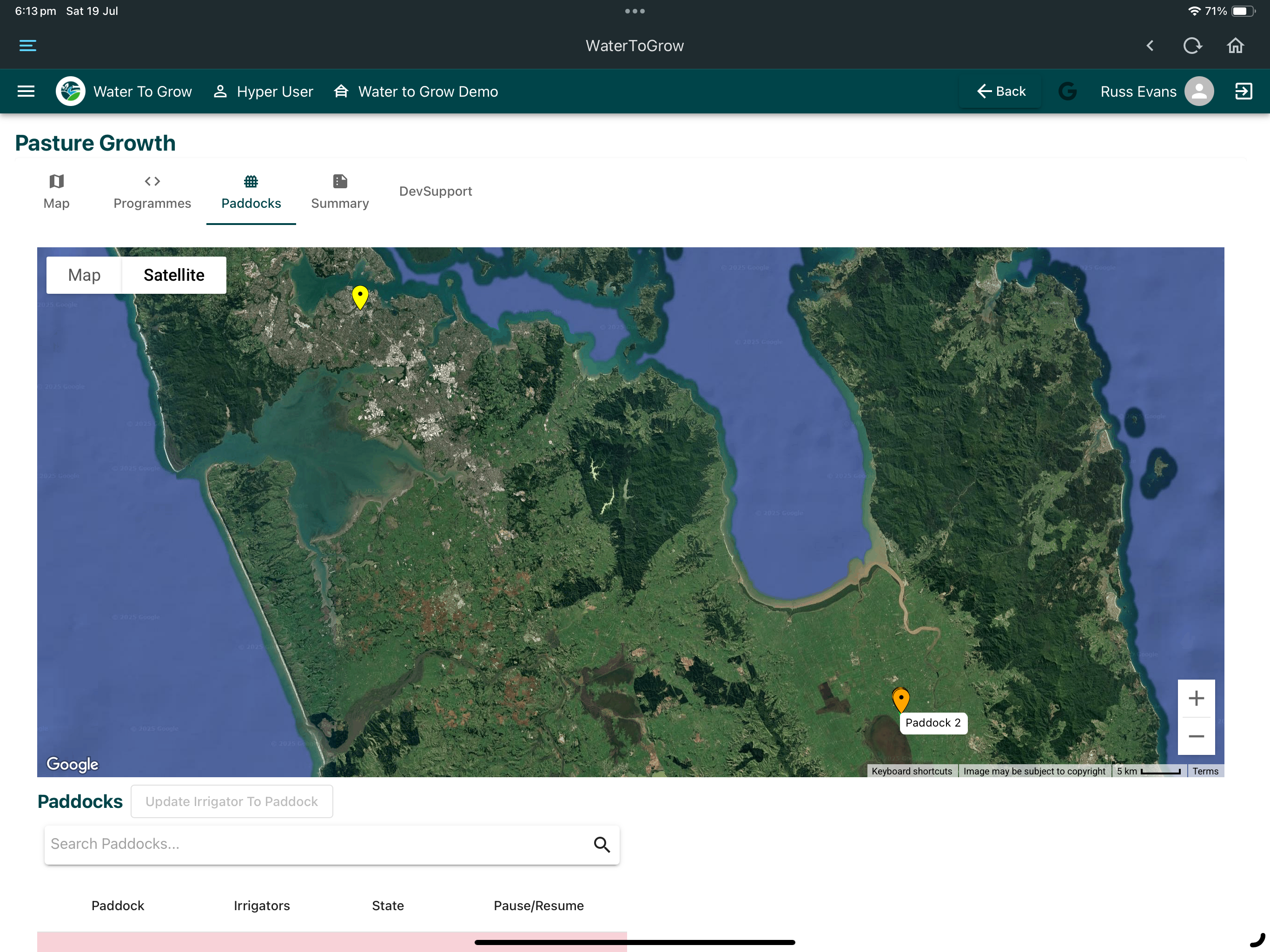Click the Back button
Screen dimensions: 1270x952
point(1001,91)
